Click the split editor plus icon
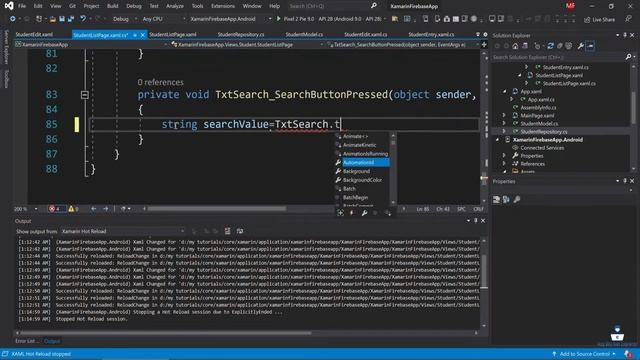 click(x=484, y=44)
